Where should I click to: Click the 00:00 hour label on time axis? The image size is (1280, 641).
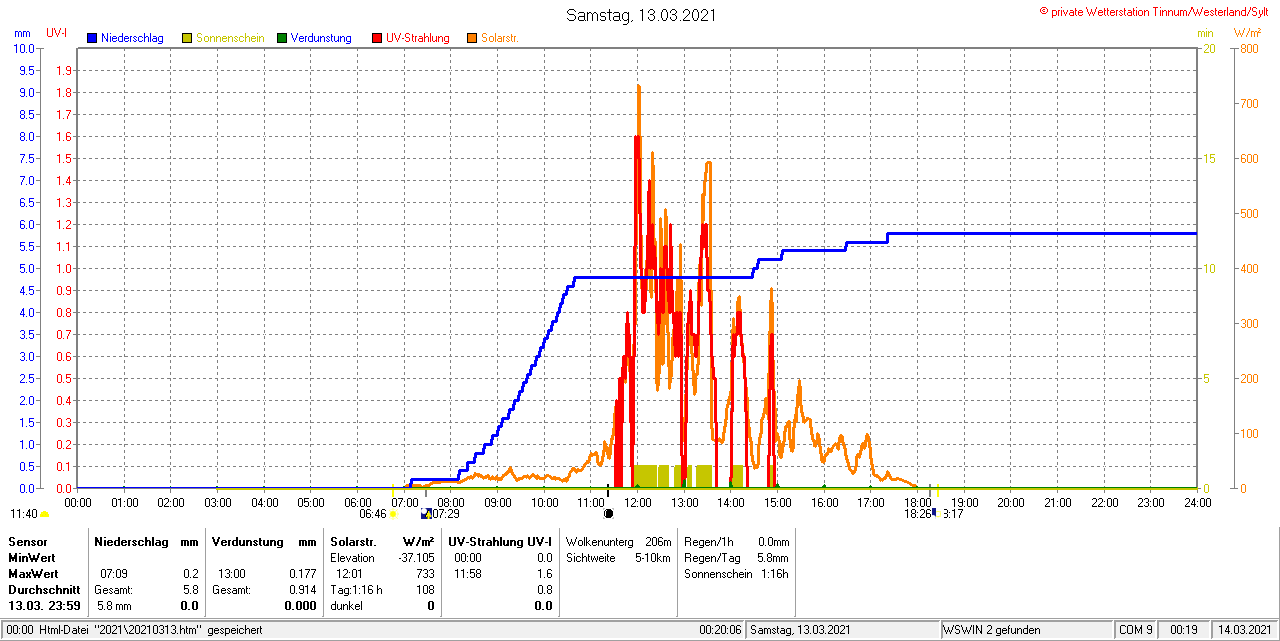[x=78, y=502]
